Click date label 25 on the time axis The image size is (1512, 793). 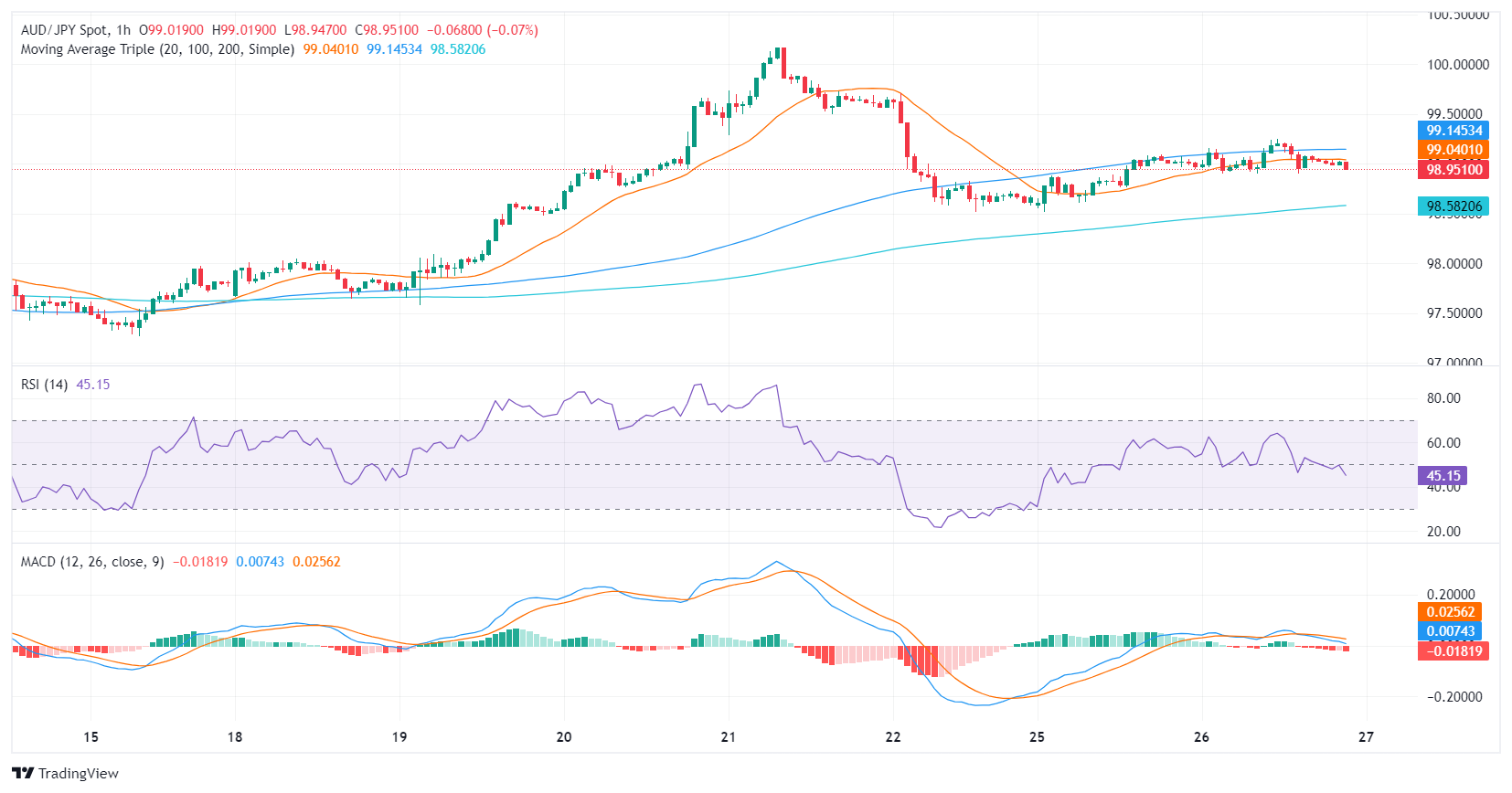pos(1037,737)
